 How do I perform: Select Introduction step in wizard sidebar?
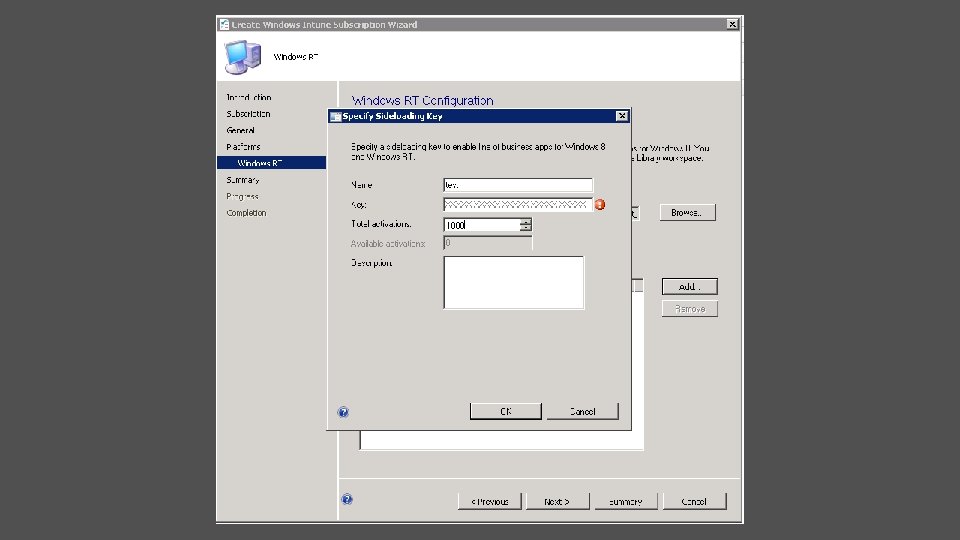pyautogui.click(x=249, y=97)
